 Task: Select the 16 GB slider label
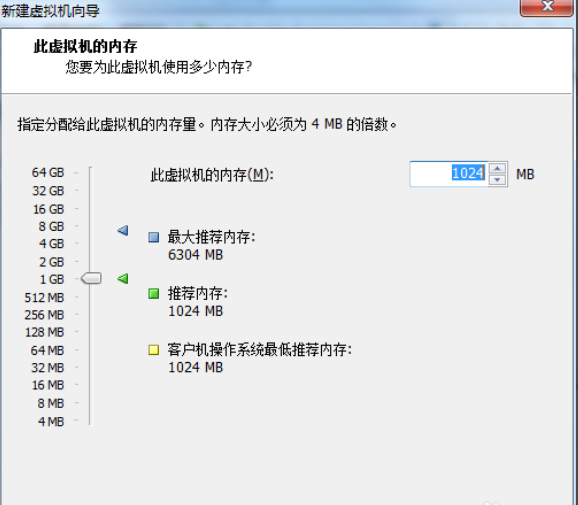click(49, 209)
